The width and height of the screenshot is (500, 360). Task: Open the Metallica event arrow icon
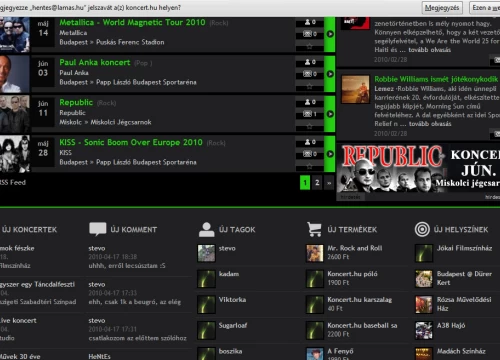pyautogui.click(x=330, y=34)
